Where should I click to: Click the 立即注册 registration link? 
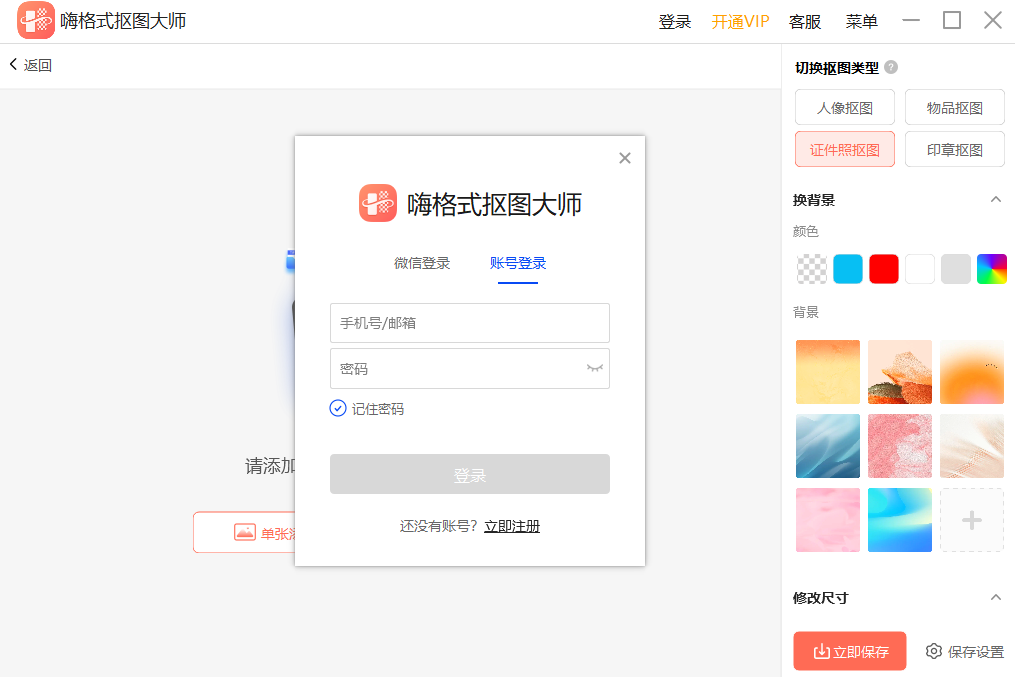pyautogui.click(x=512, y=524)
